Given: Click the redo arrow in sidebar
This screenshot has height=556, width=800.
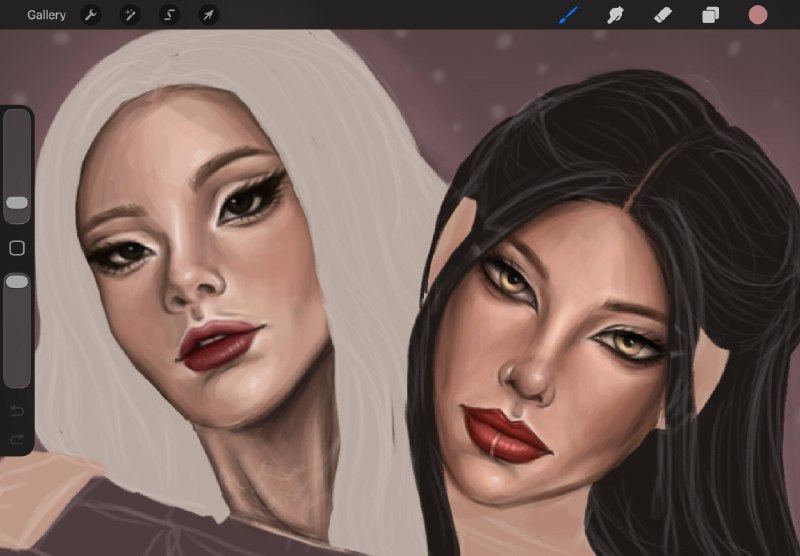Looking at the screenshot, I should point(17,439).
